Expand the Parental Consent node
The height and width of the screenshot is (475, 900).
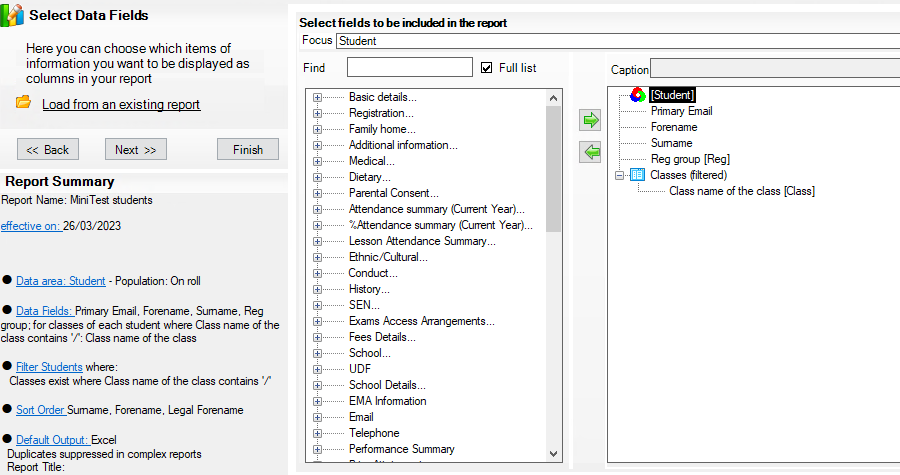[317, 194]
